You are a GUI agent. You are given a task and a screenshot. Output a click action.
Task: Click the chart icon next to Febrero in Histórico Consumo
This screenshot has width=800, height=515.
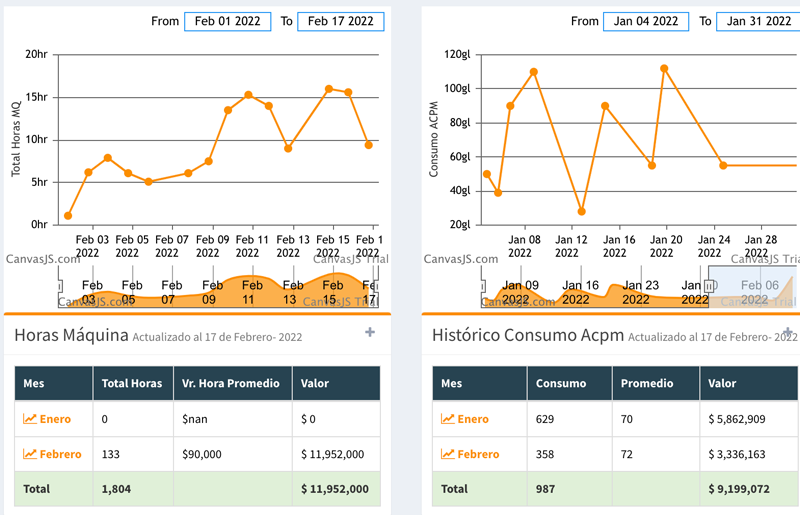(x=448, y=454)
